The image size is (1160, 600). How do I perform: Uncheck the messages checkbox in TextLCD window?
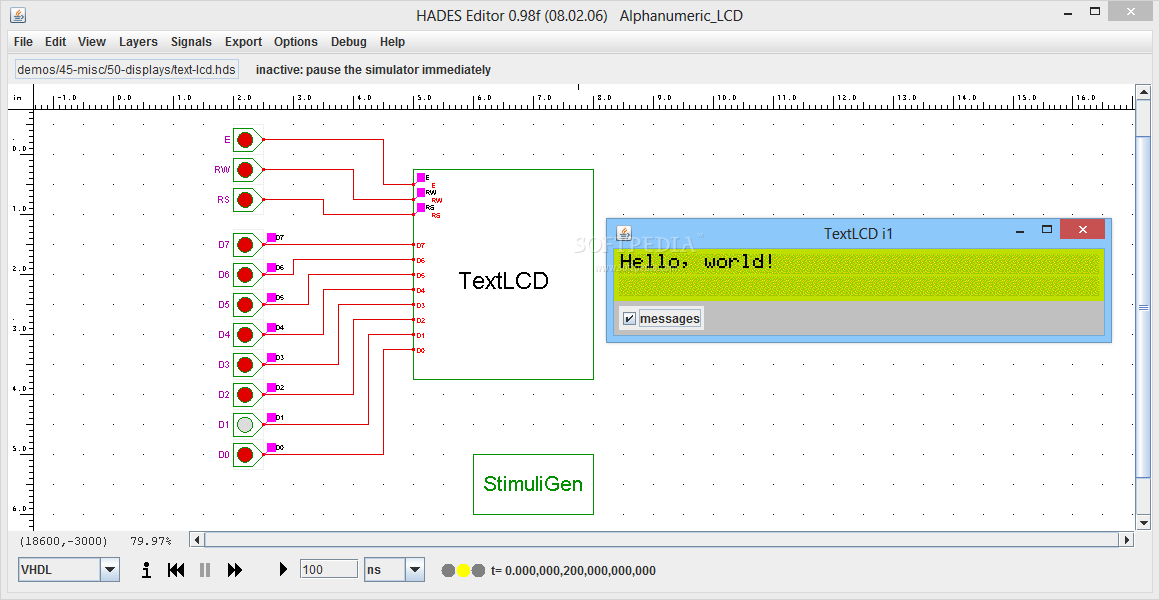630,319
